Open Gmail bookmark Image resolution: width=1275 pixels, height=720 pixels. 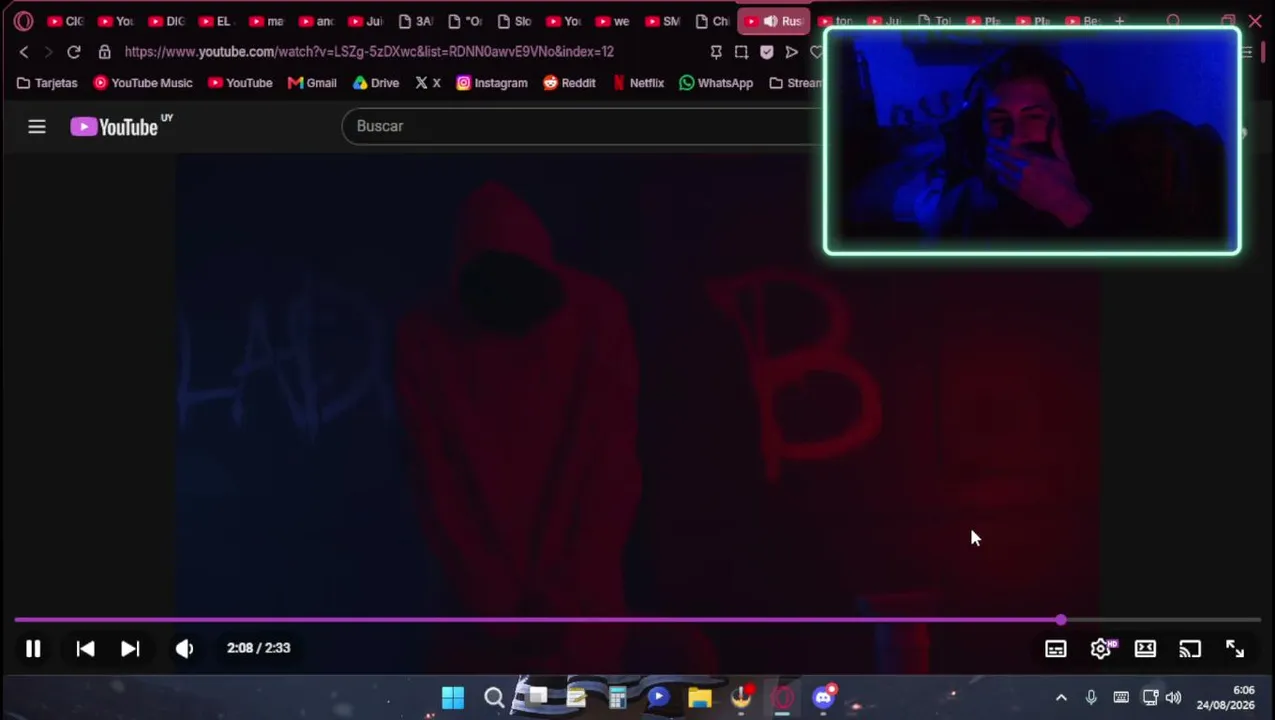312,83
